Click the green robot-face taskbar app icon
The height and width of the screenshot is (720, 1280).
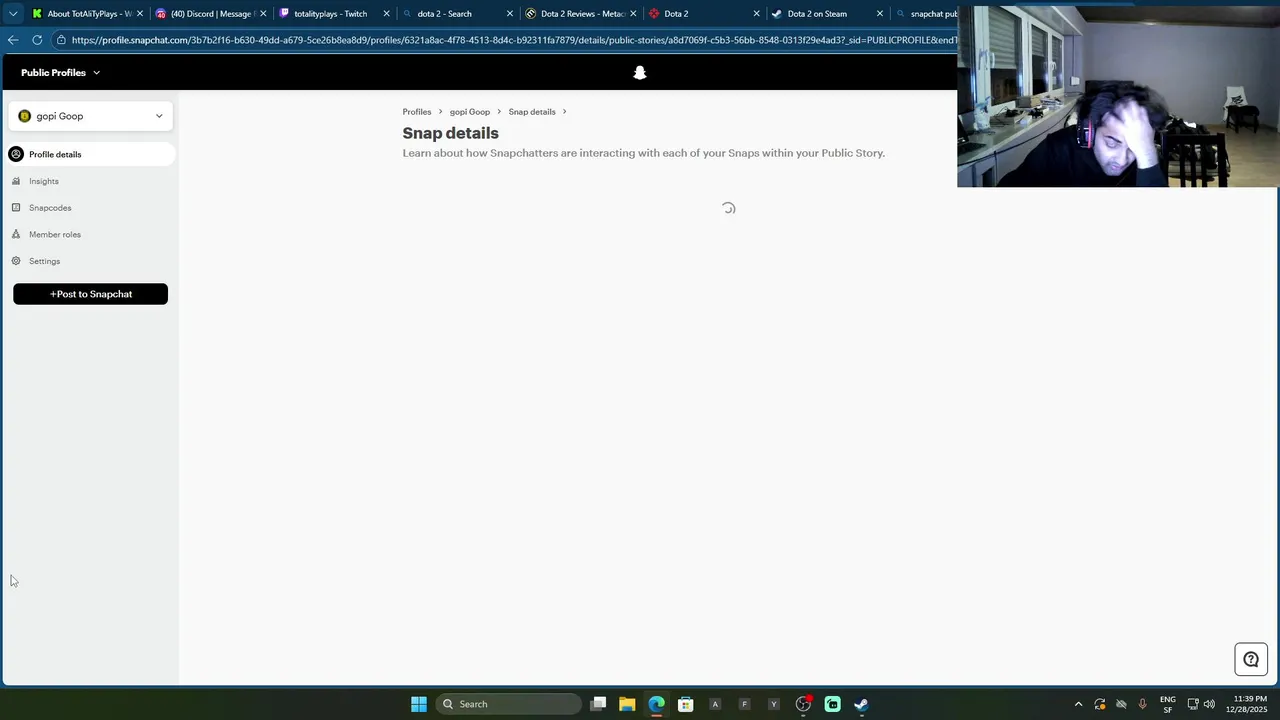pyautogui.click(x=832, y=704)
